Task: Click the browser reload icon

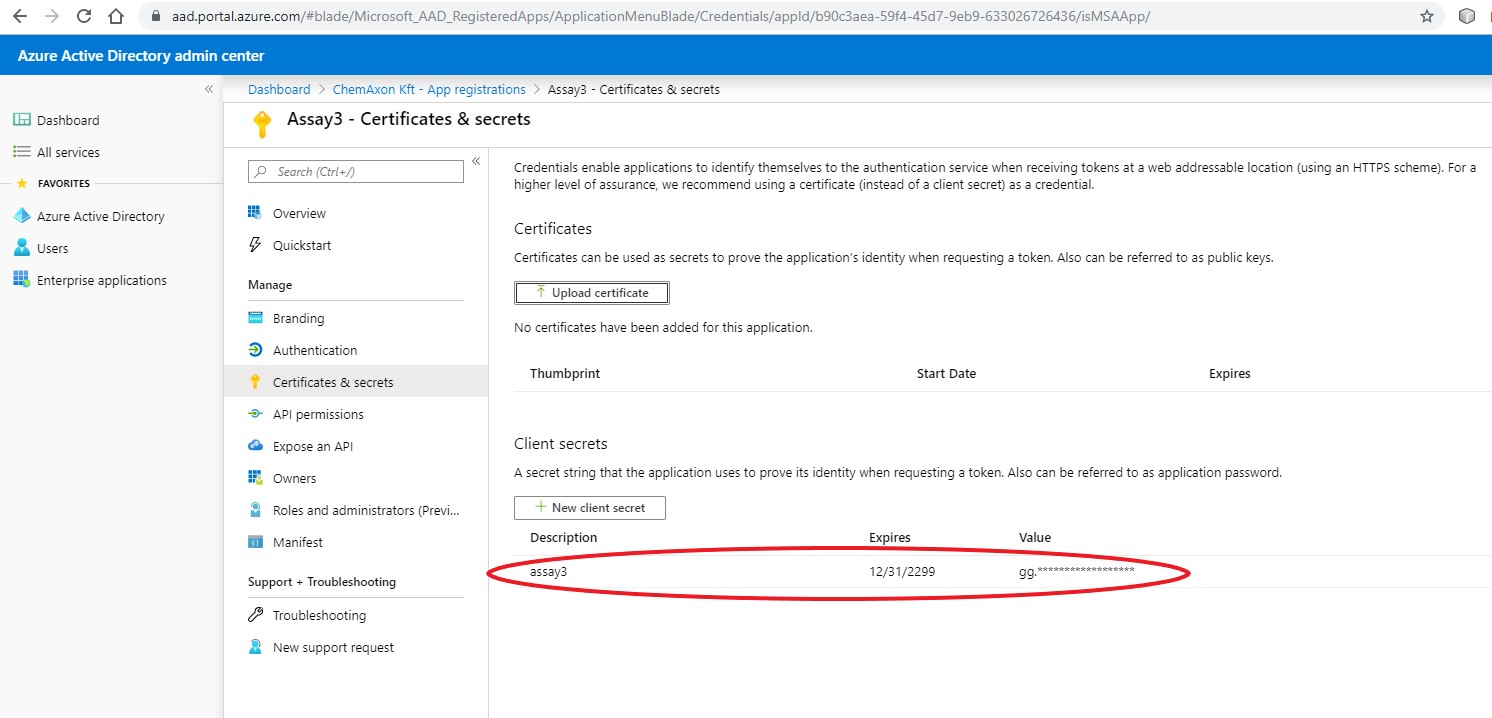Action: click(x=84, y=16)
